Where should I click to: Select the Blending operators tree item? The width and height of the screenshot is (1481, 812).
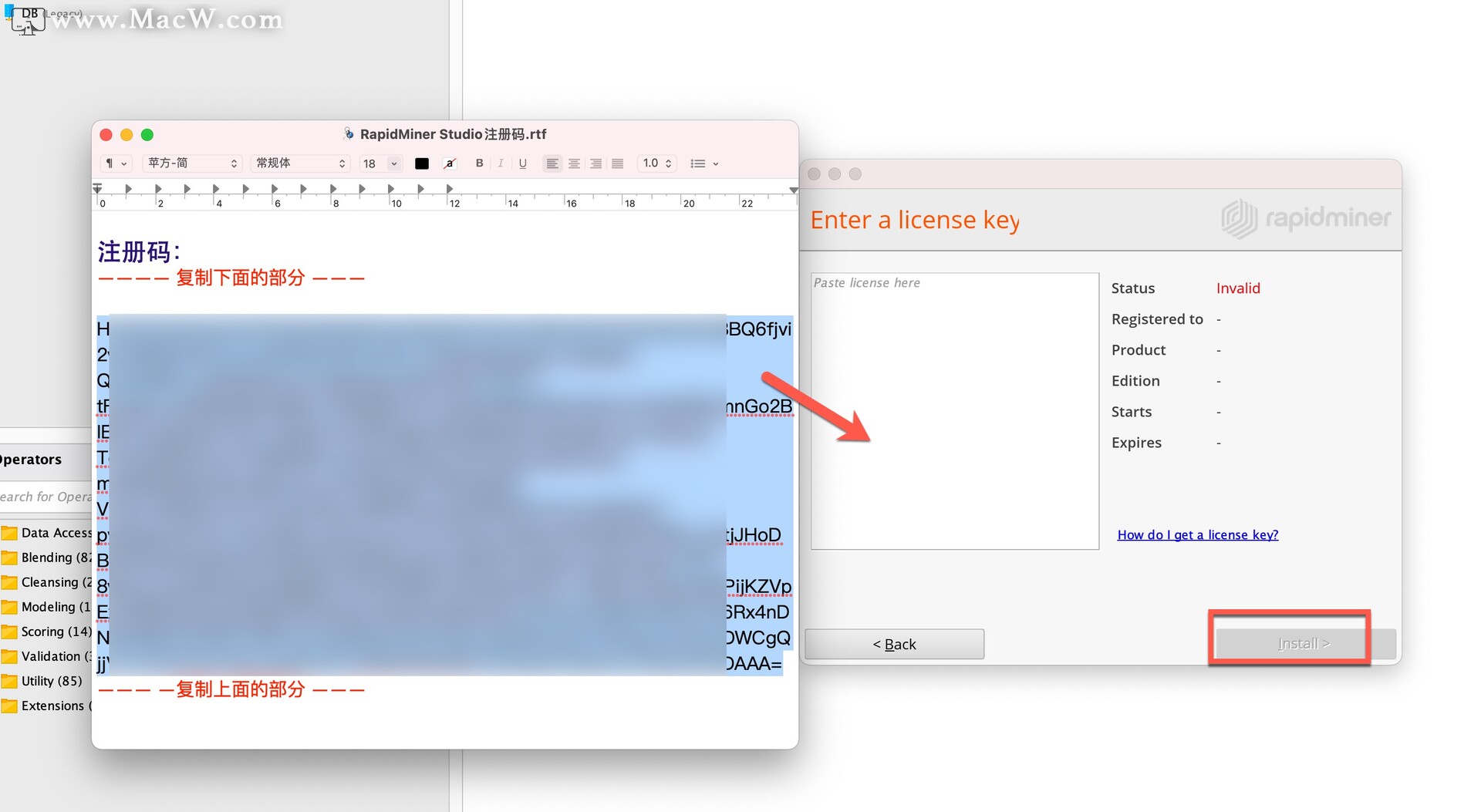(x=48, y=558)
